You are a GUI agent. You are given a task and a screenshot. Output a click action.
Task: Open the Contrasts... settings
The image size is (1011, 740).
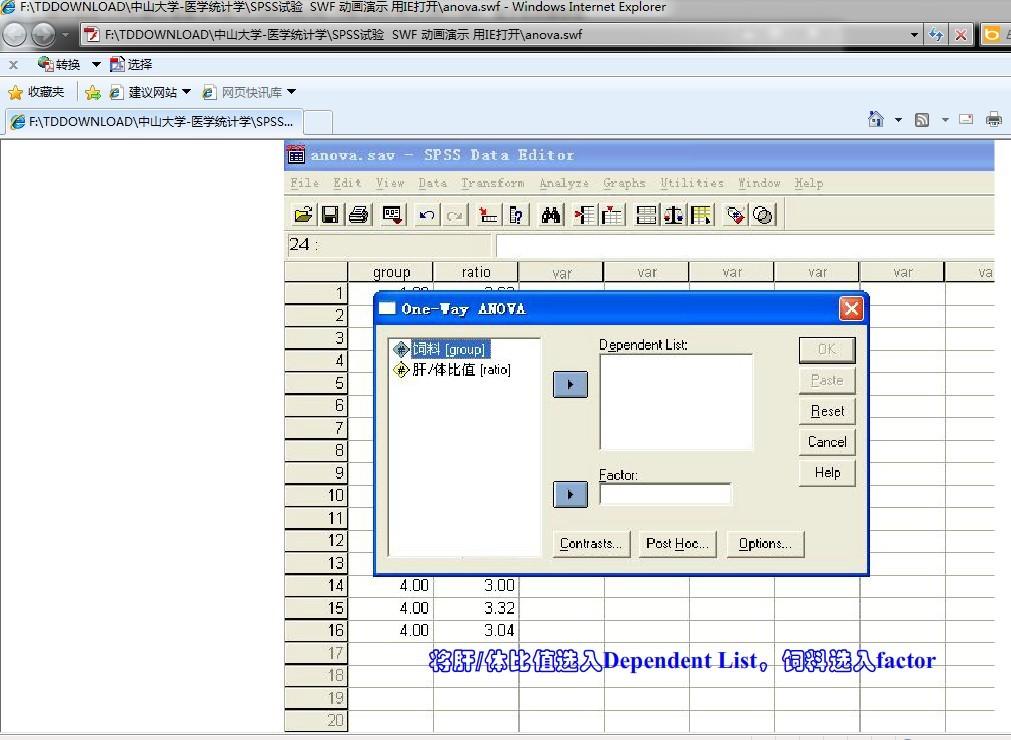591,543
